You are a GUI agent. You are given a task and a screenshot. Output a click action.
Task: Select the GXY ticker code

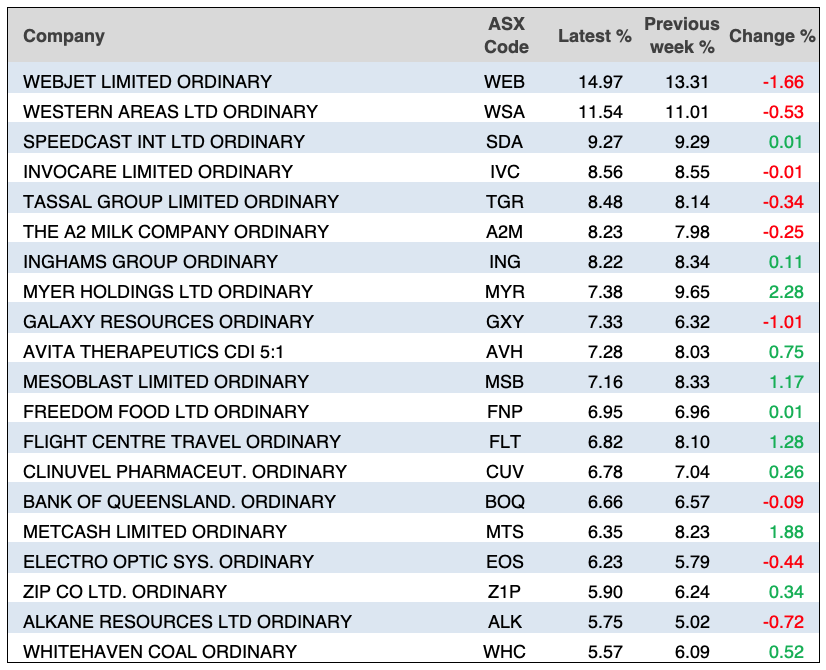(505, 321)
